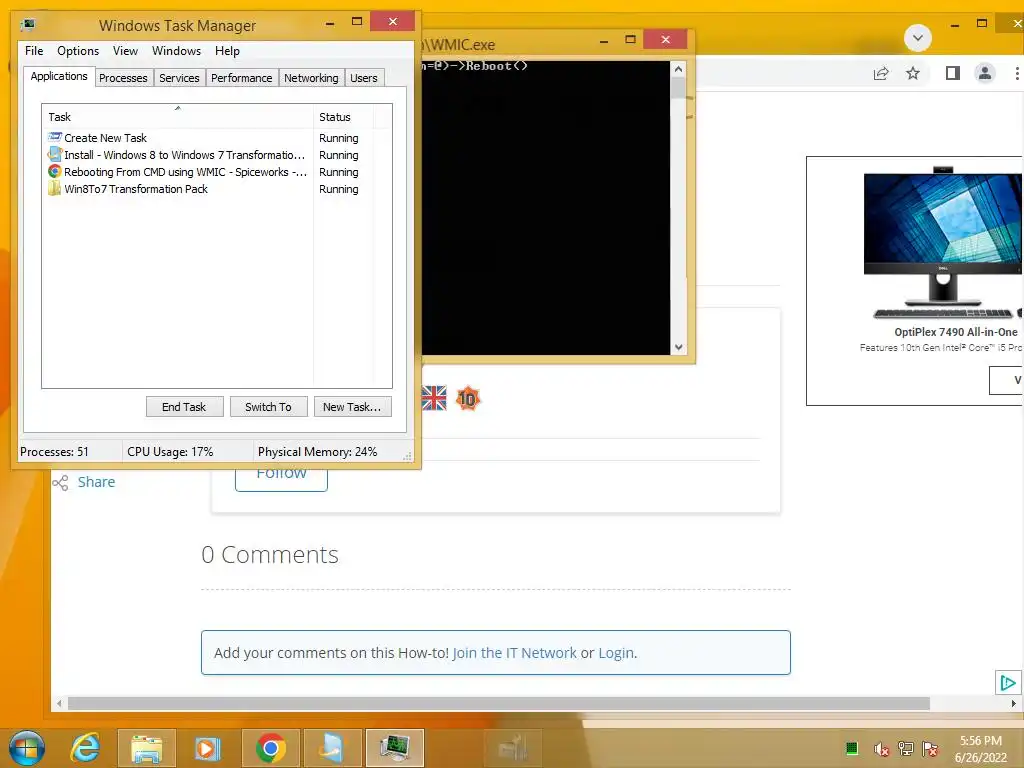The image size is (1024, 768).
Task: Select the Applications tab
Action: tap(59, 76)
